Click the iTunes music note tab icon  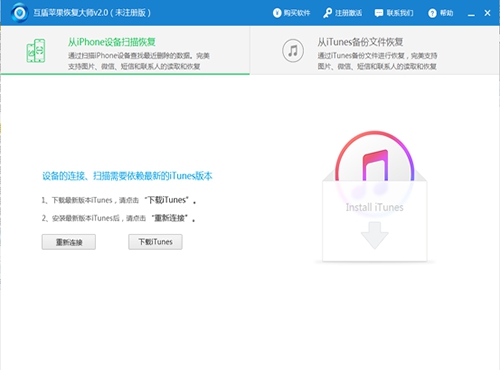pyautogui.click(x=293, y=51)
